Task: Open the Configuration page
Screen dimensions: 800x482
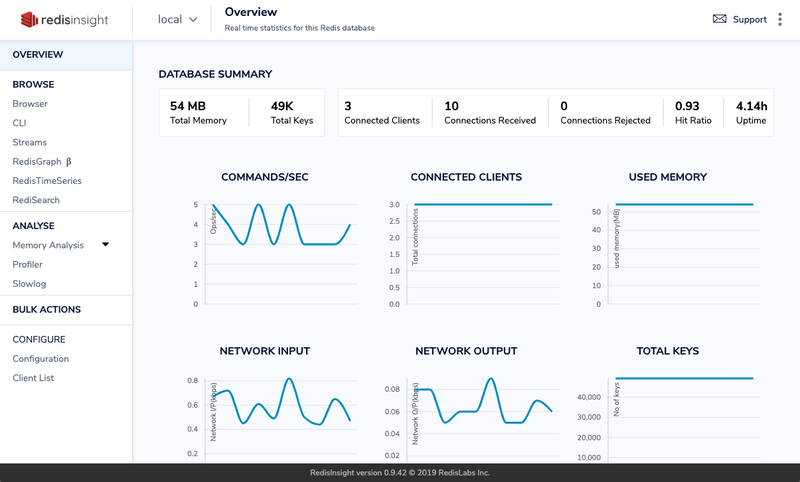Action: (41, 359)
